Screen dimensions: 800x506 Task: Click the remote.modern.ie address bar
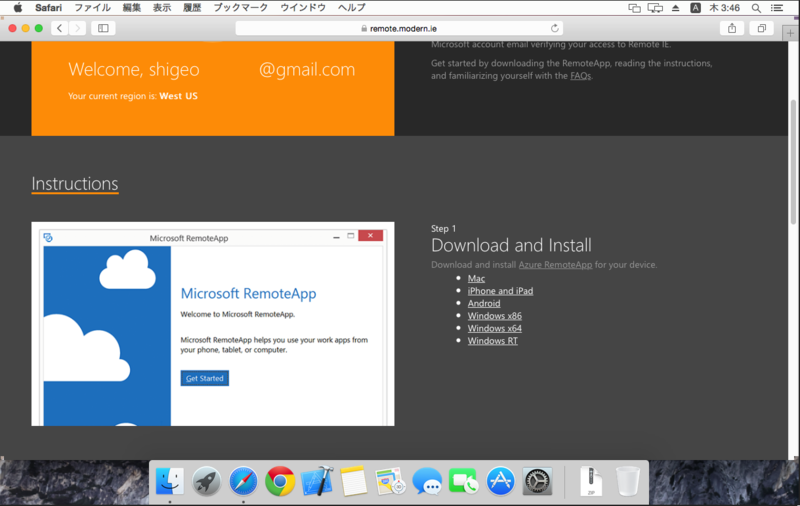click(399, 28)
